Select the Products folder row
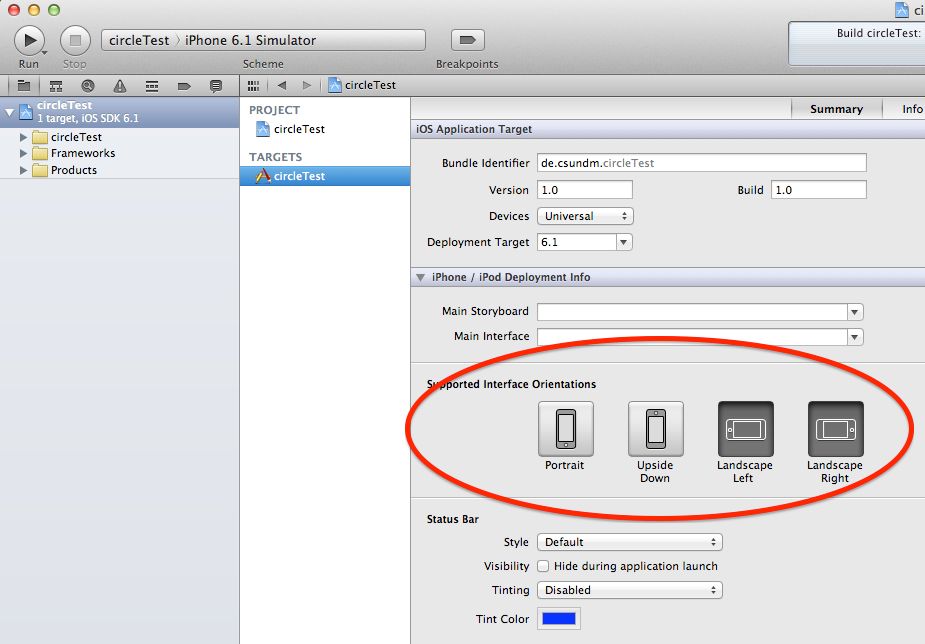 (119, 170)
